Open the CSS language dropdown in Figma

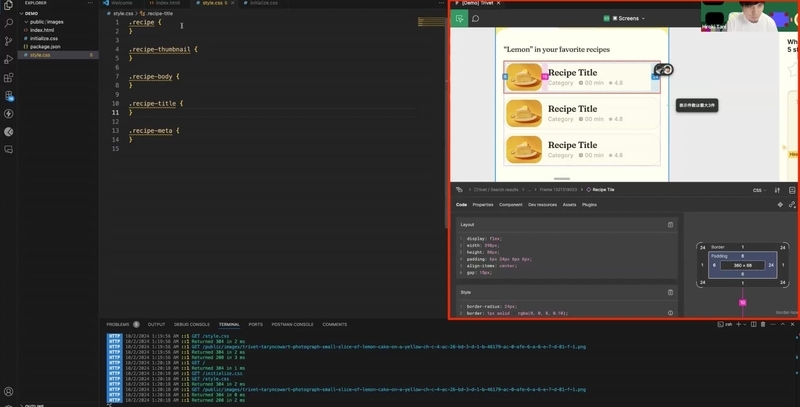click(x=759, y=190)
